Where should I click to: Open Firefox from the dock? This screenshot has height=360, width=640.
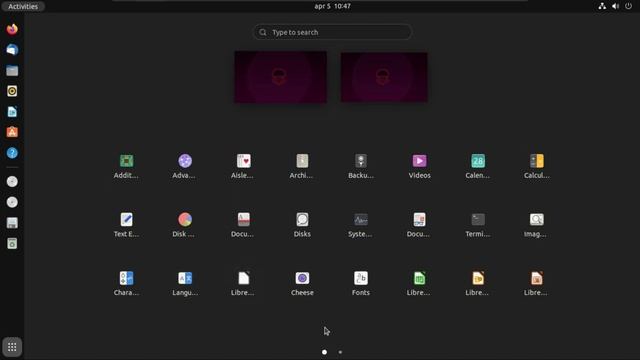tap(12, 29)
